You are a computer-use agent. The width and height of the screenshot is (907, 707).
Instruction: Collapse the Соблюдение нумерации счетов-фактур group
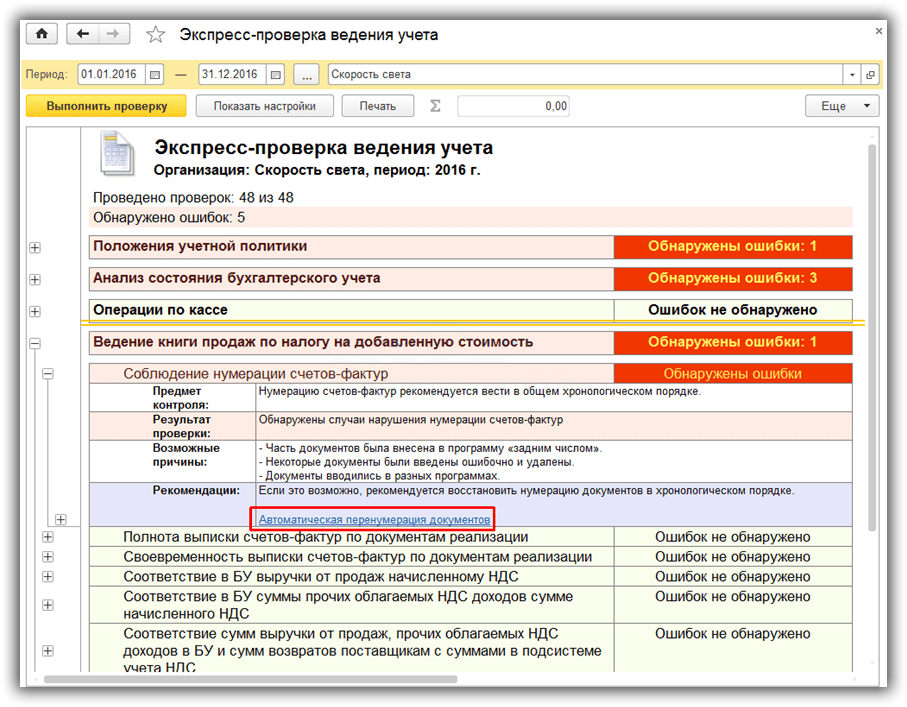[x=47, y=374]
